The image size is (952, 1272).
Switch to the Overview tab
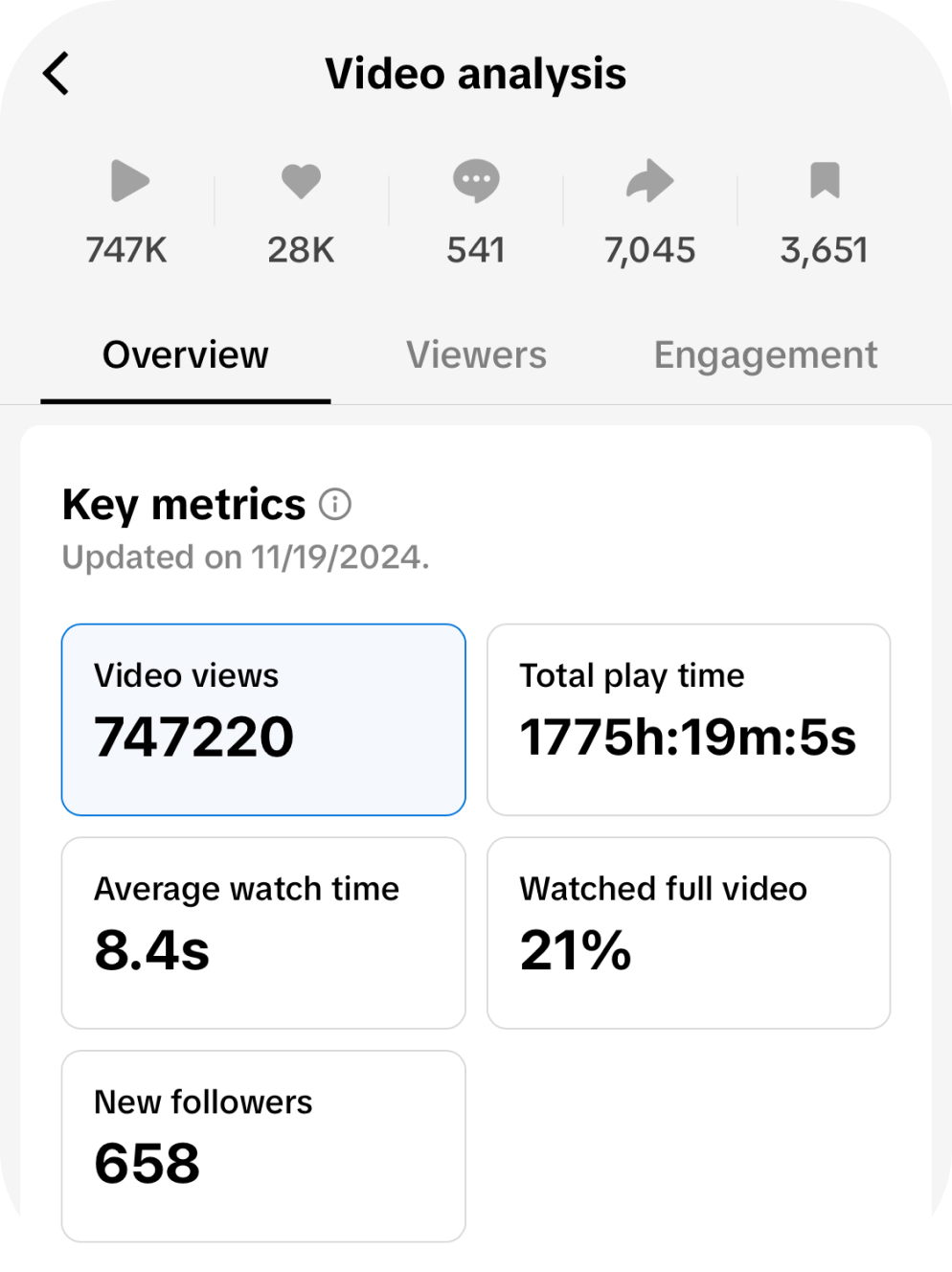[x=186, y=355]
